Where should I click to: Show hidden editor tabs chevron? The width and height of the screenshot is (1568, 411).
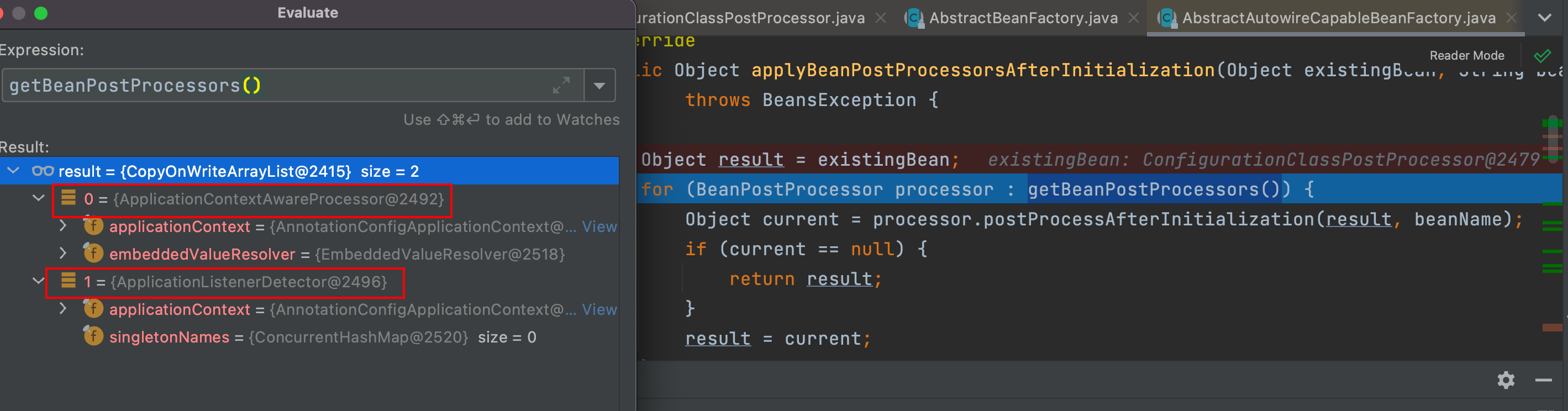click(x=1544, y=18)
